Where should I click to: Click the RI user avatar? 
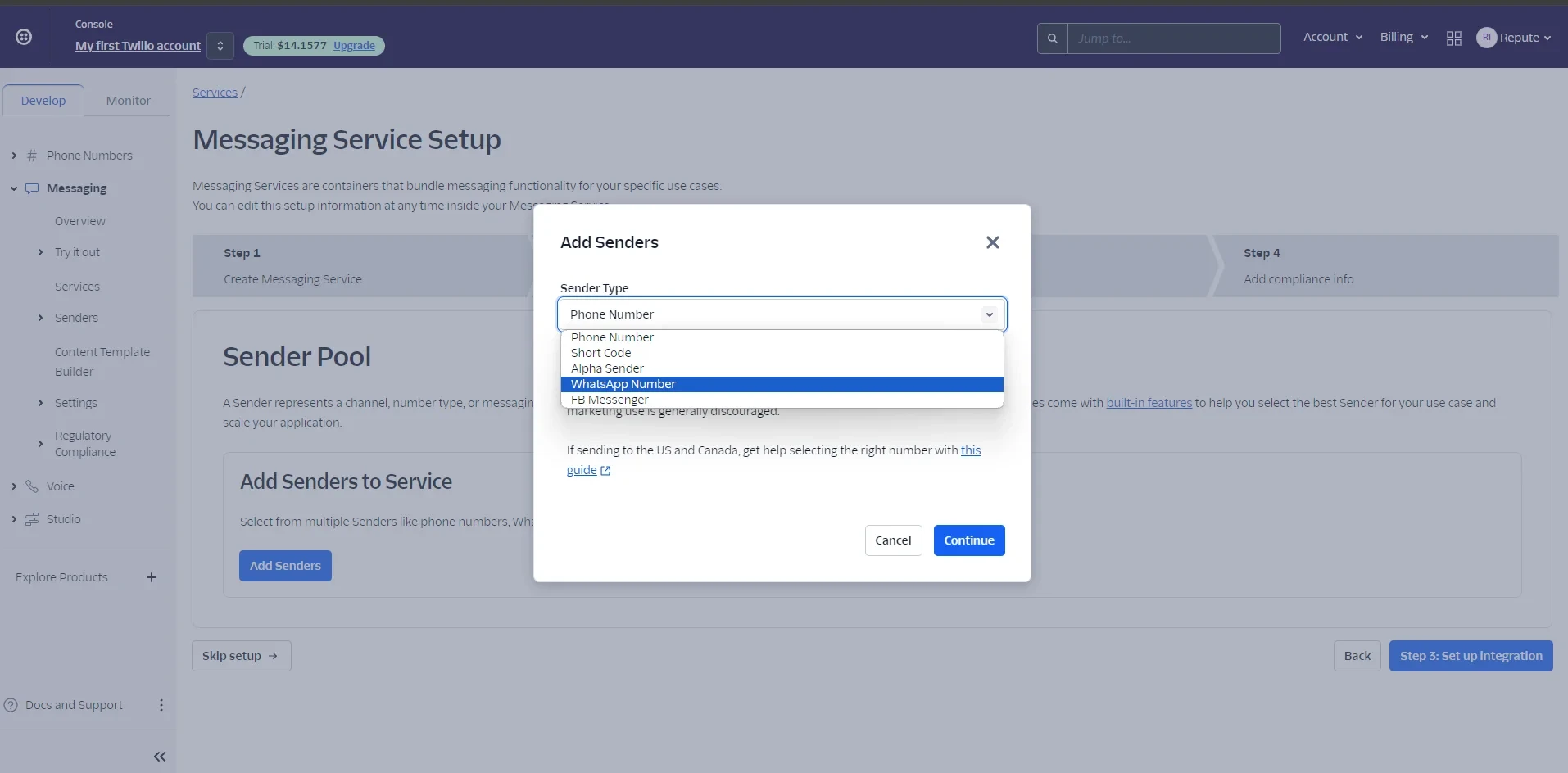point(1486,38)
